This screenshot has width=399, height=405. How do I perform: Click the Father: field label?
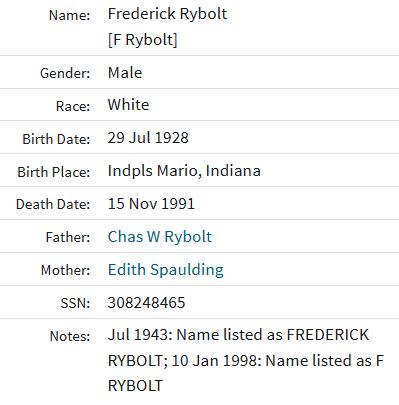68,237
